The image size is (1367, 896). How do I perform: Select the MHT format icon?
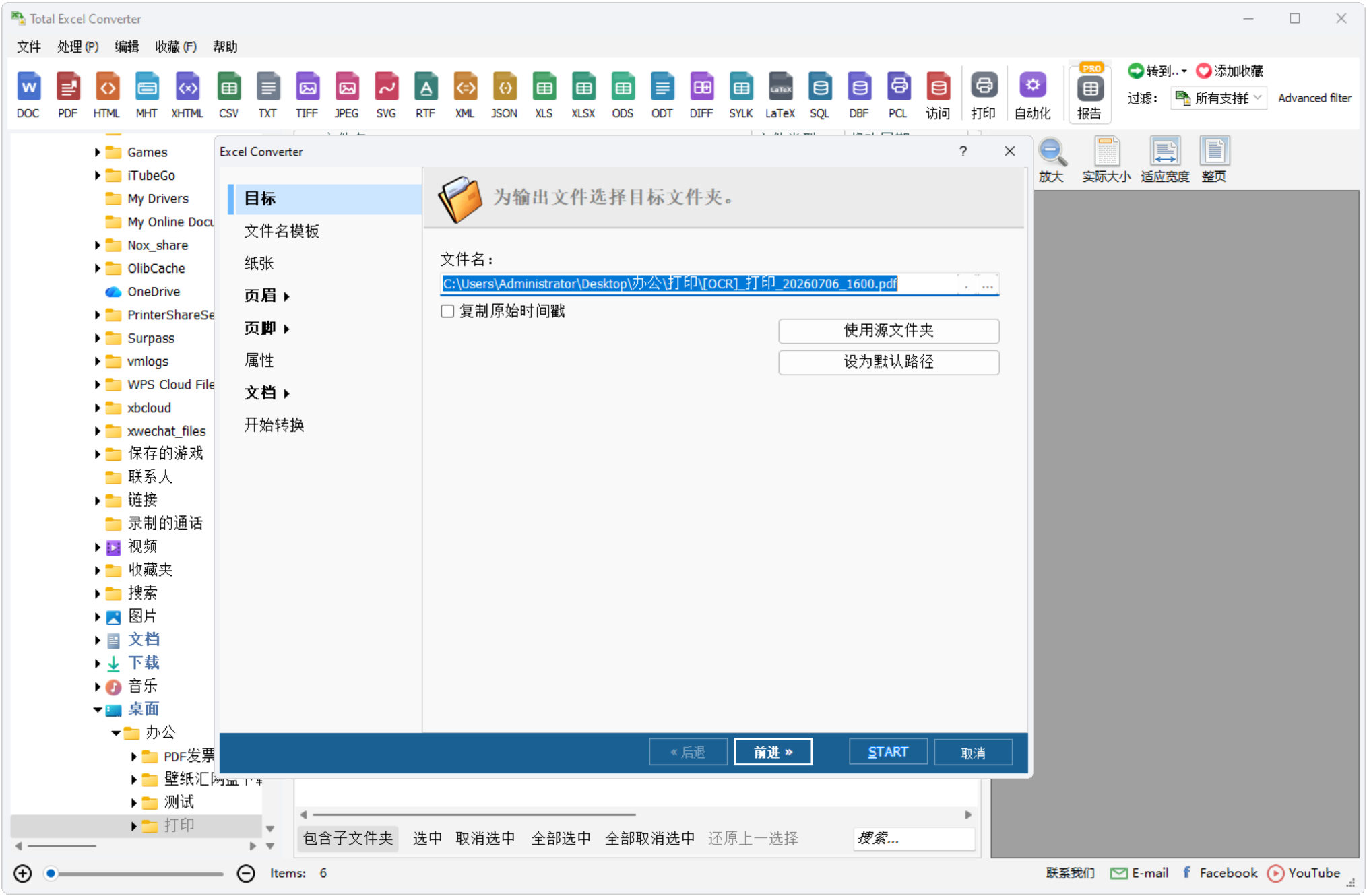pyautogui.click(x=146, y=95)
